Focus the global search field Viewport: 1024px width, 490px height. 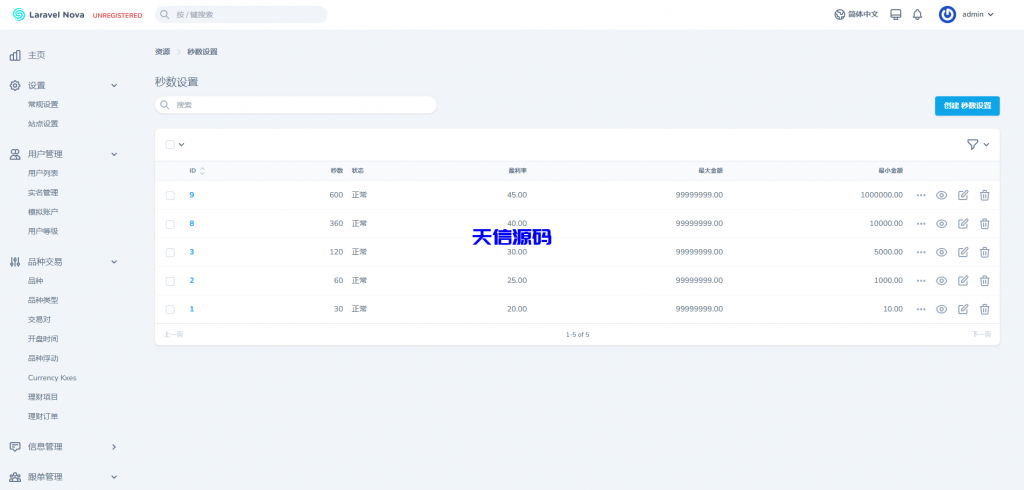pyautogui.click(x=241, y=14)
